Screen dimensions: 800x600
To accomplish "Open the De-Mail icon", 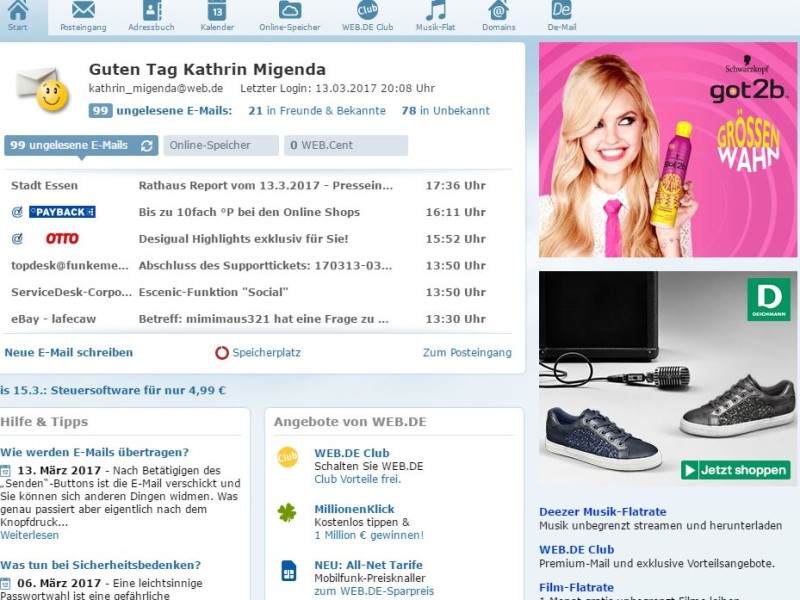I will 561,10.
